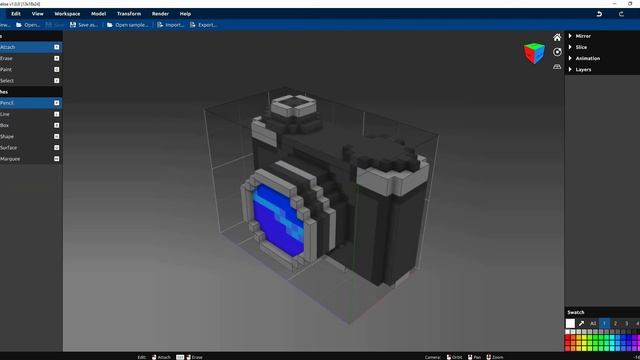Click the Undo arrow icon

click(x=599, y=14)
